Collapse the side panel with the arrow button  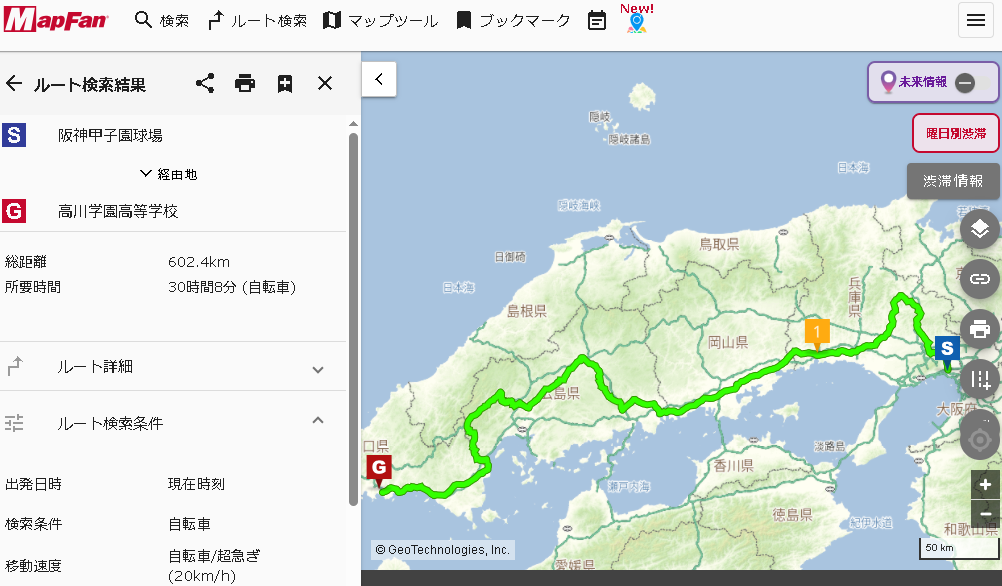pos(379,79)
